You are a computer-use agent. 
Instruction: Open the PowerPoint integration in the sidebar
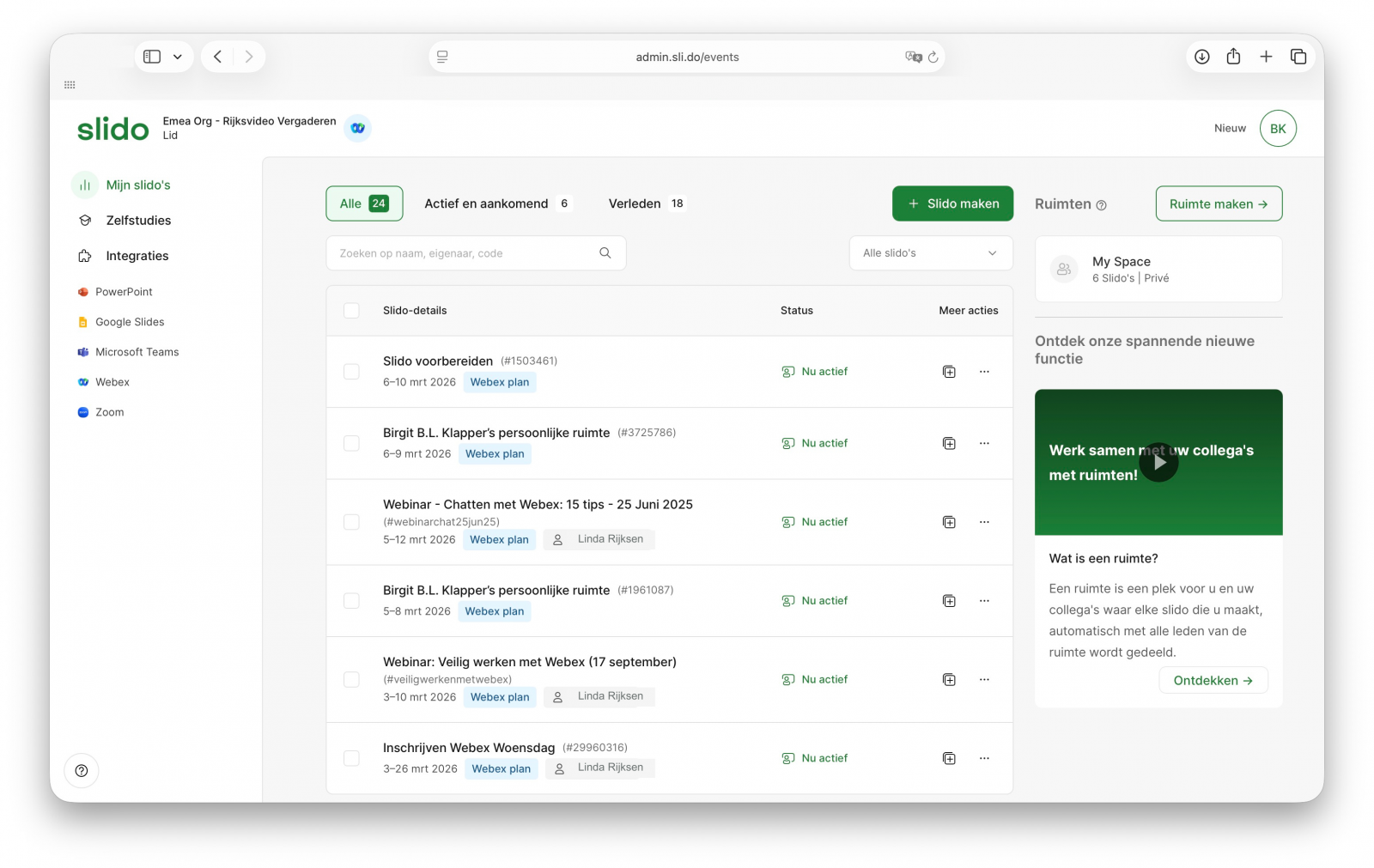[x=125, y=291]
